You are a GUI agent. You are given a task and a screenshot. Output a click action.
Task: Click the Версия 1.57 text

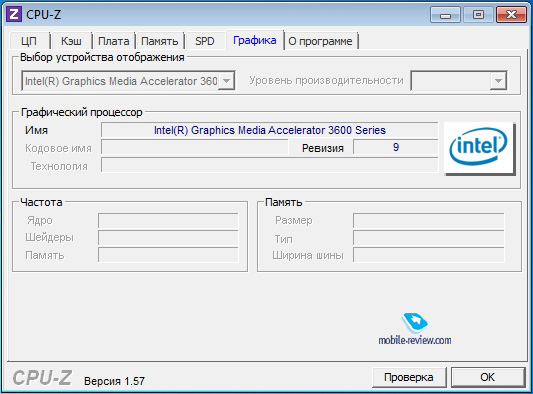point(115,381)
